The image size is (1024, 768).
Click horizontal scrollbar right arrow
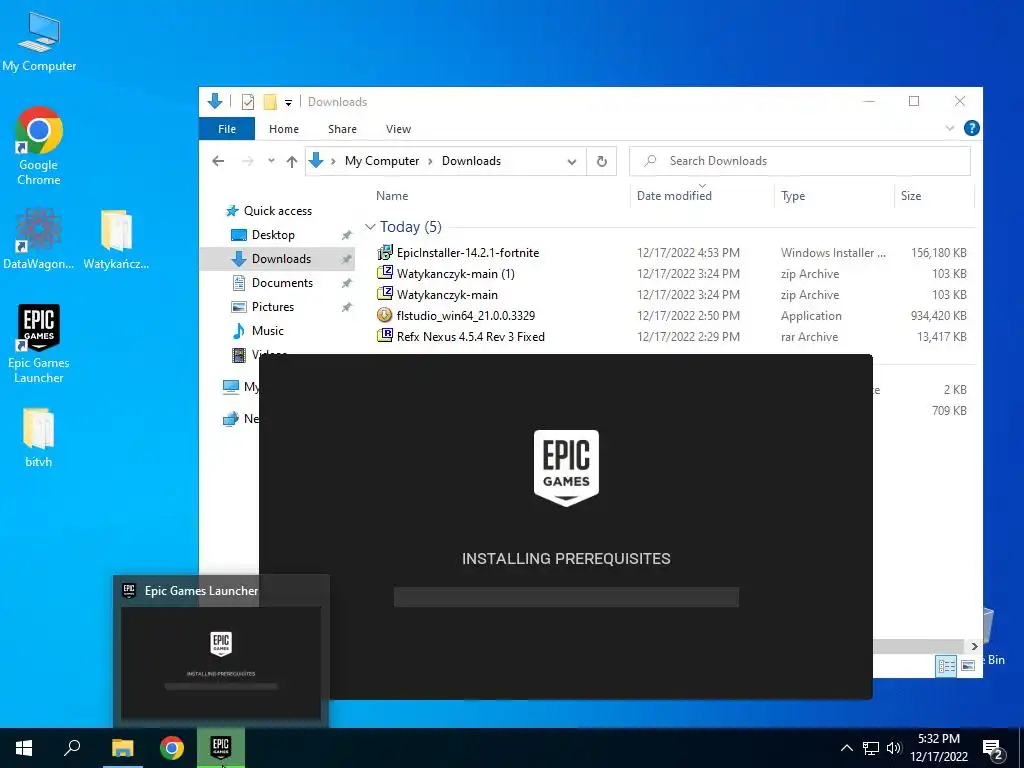tap(974, 646)
